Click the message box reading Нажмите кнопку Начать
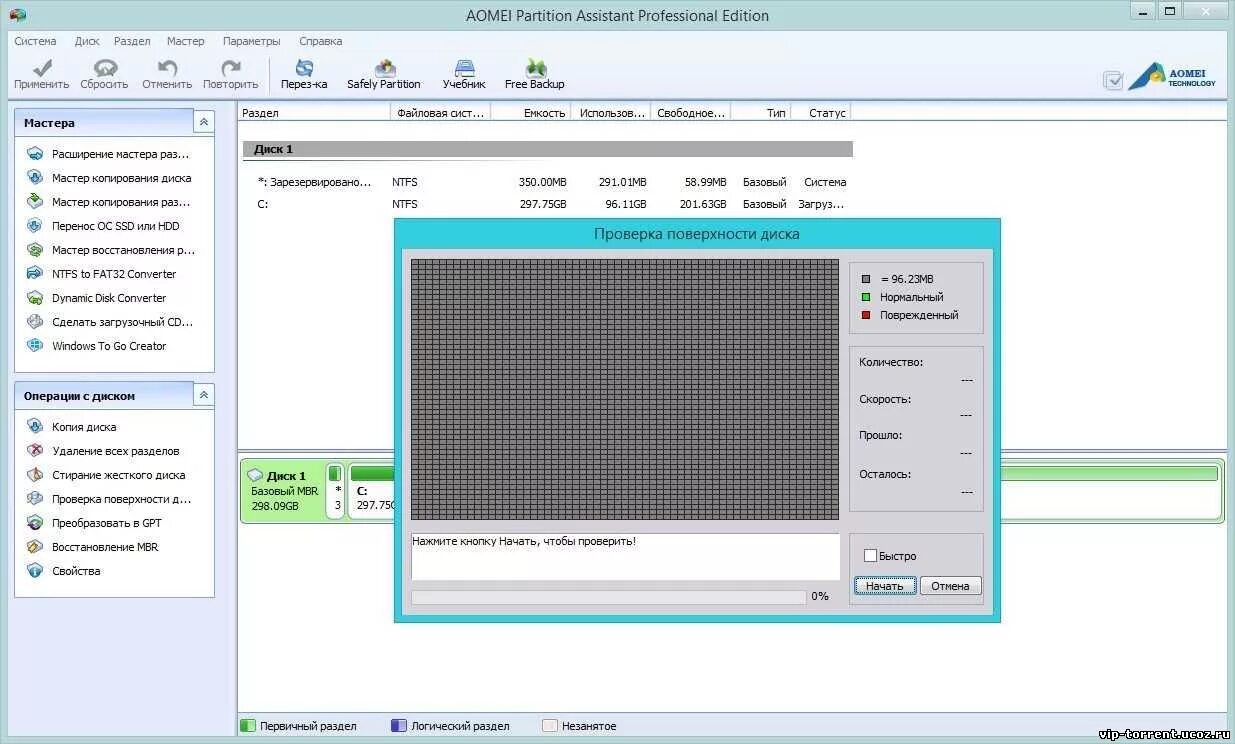Viewport: 1235px width, 744px height. click(x=625, y=556)
